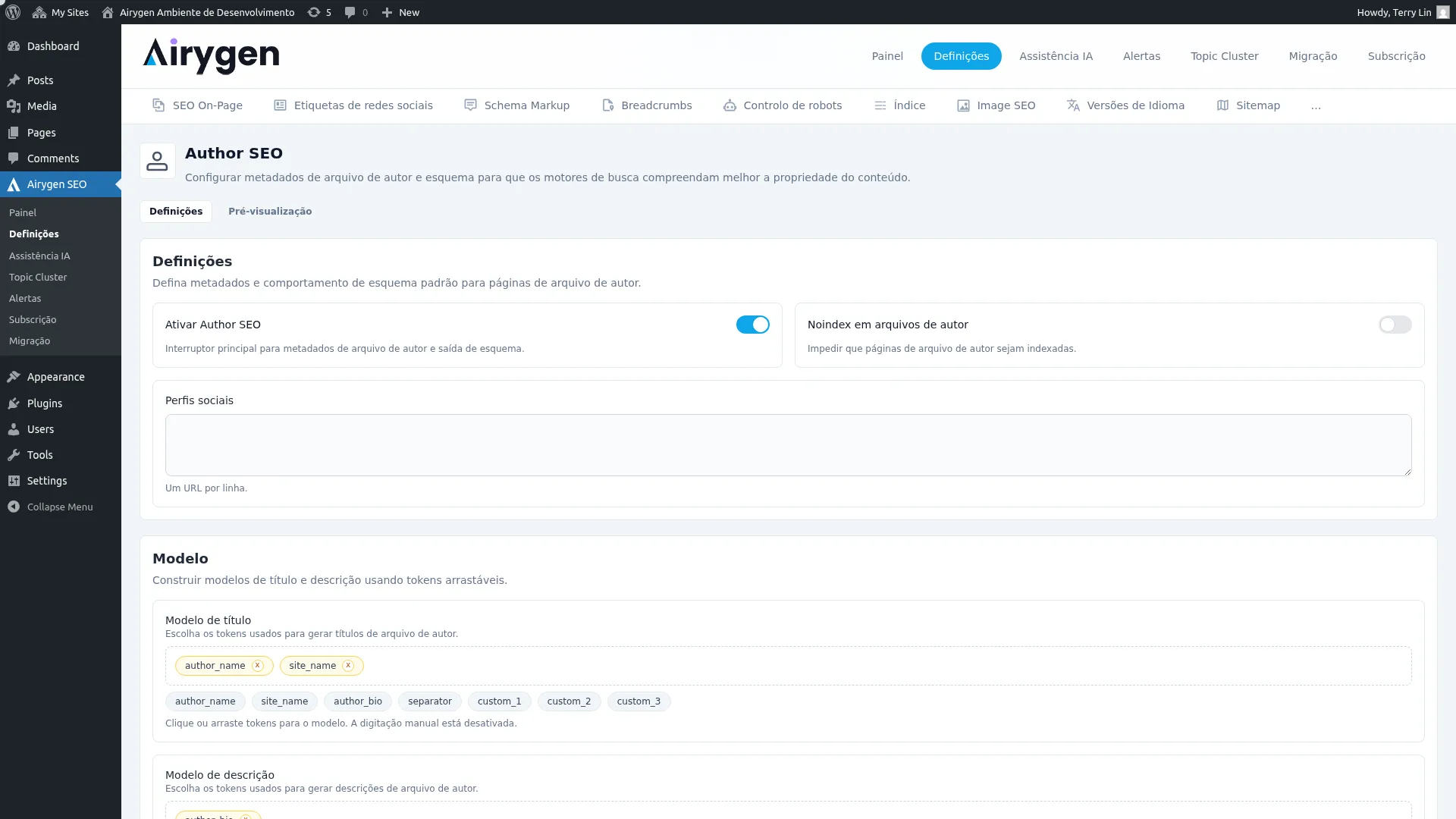Open Subscrição in sidebar submenu

point(33,320)
